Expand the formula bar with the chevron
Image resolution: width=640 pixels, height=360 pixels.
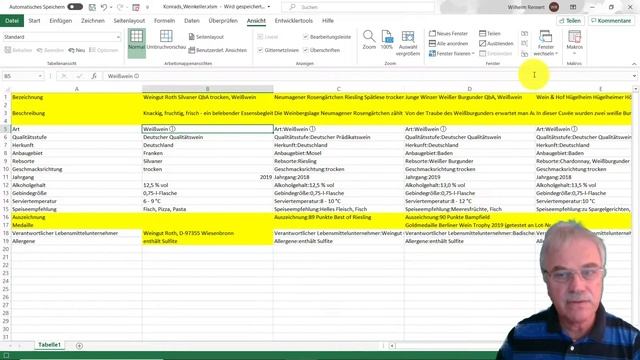[x=634, y=76]
